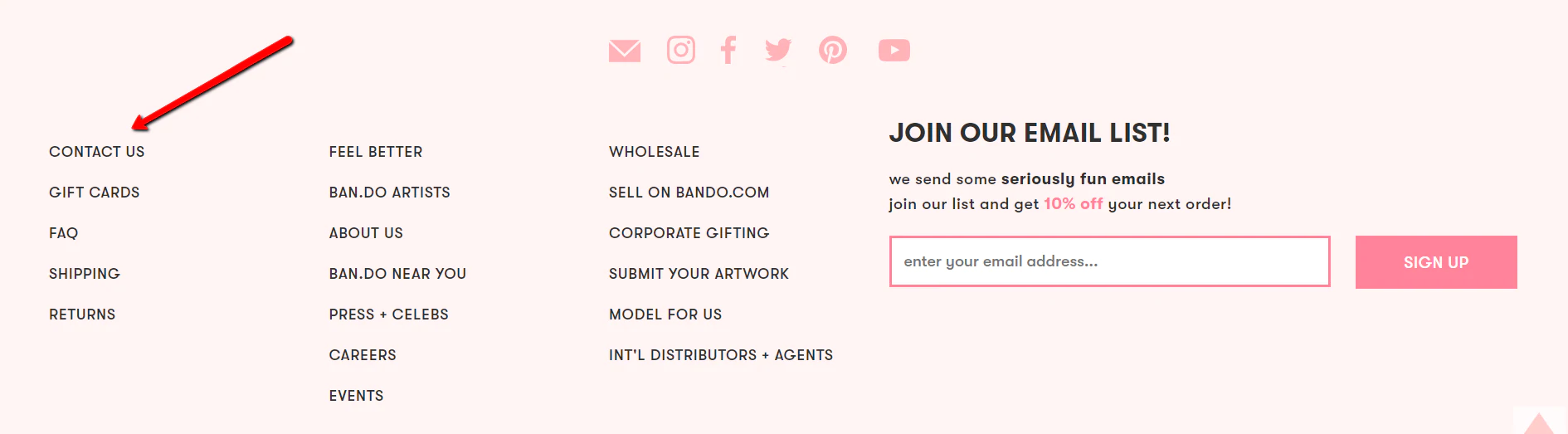Open the Returns policy link
The height and width of the screenshot is (434, 1568).
(81, 315)
